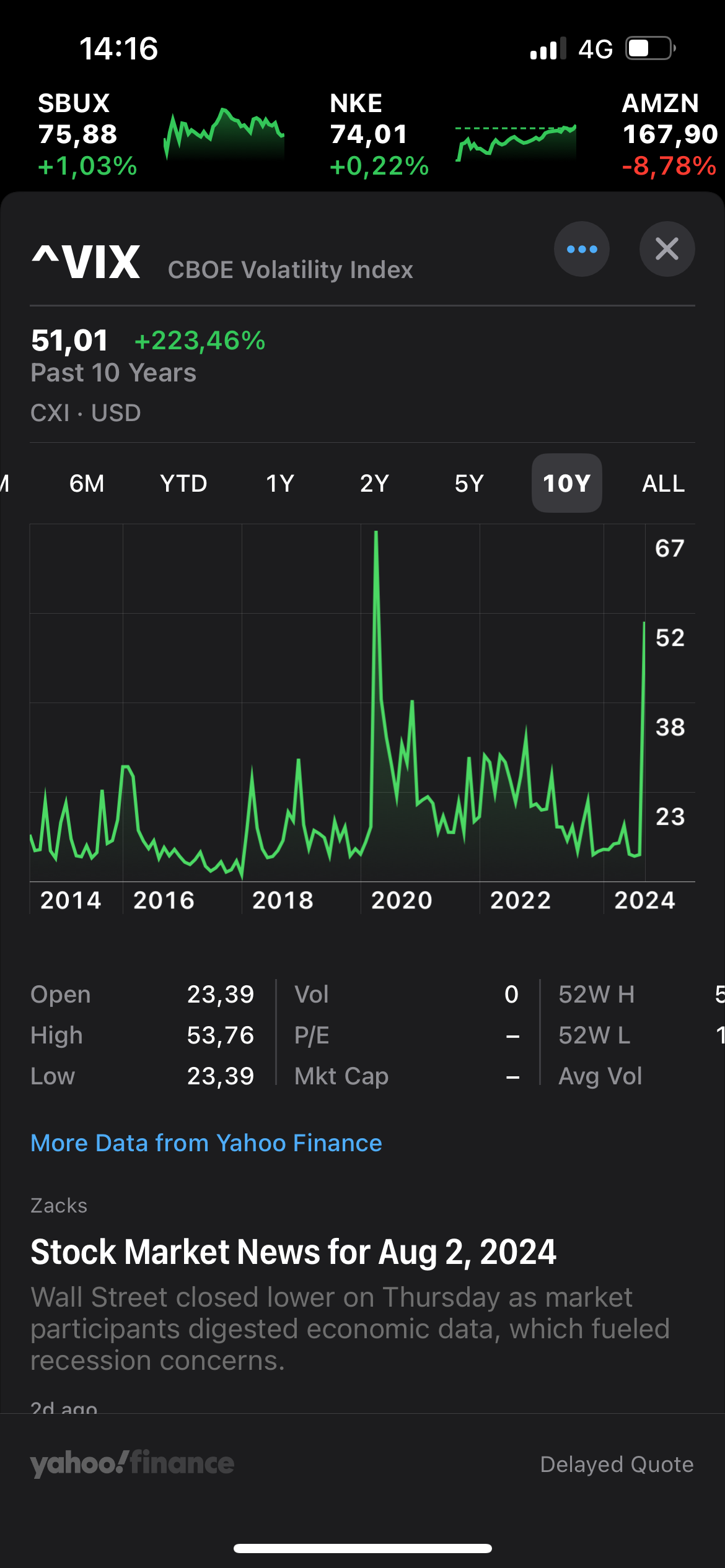Tap the Delayed Quote label
Screen dimensions: 725x1568
pos(617,1464)
